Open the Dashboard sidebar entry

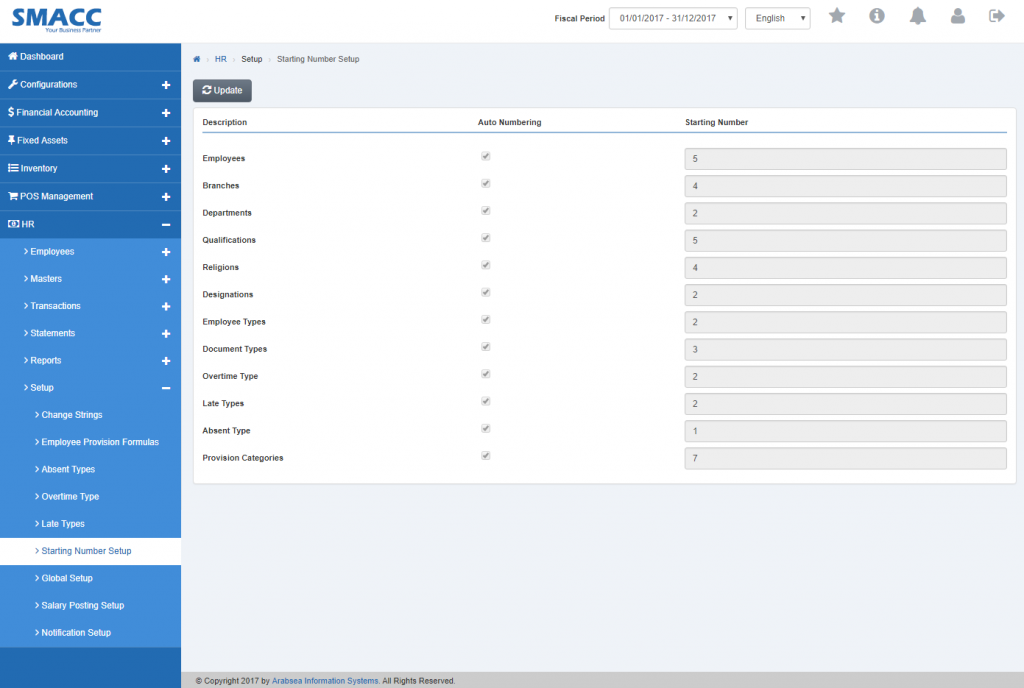pyautogui.click(x=44, y=56)
